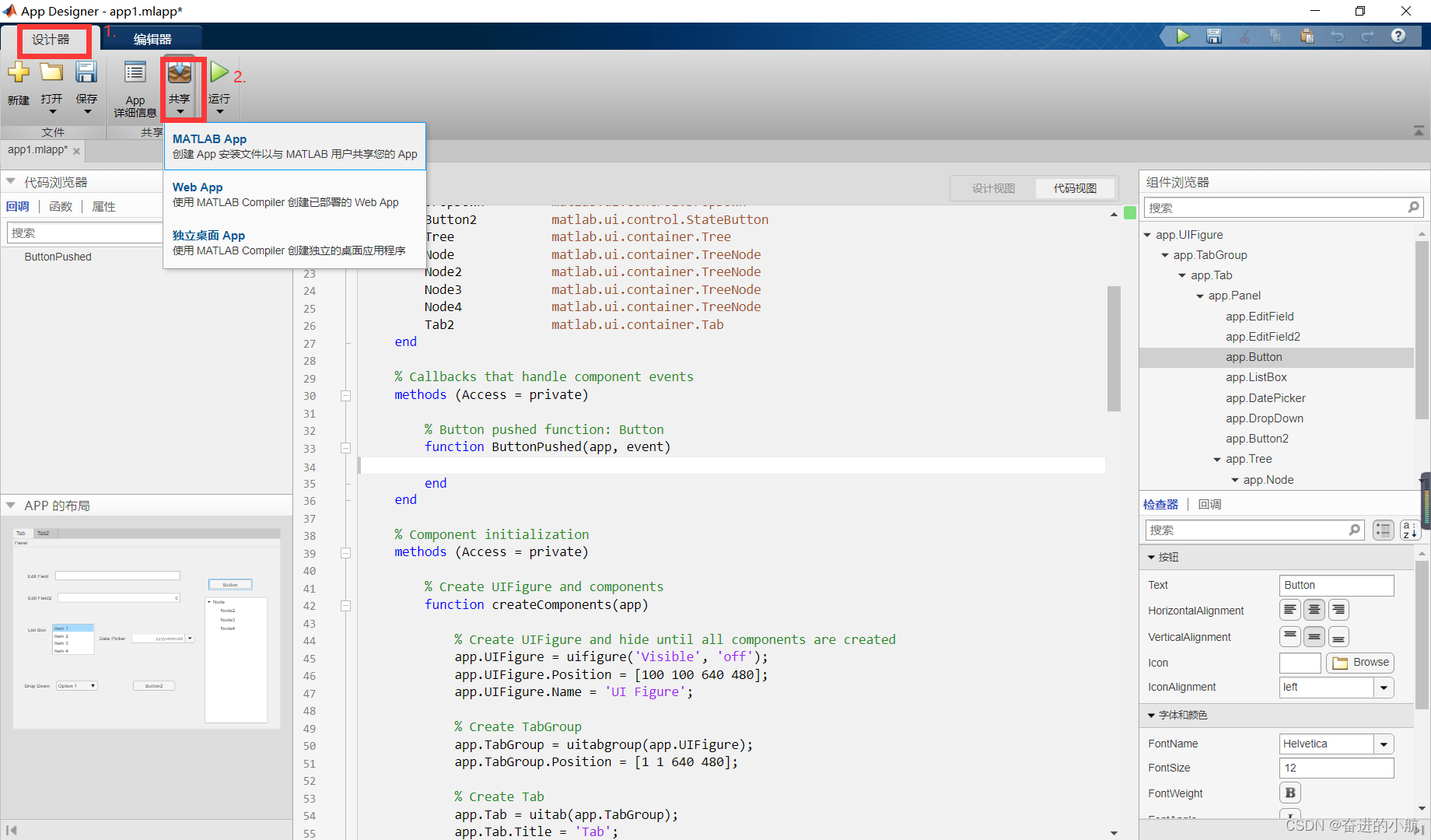The width and height of the screenshot is (1431, 840).
Task: Set vertical alignment to top
Action: (1290, 636)
